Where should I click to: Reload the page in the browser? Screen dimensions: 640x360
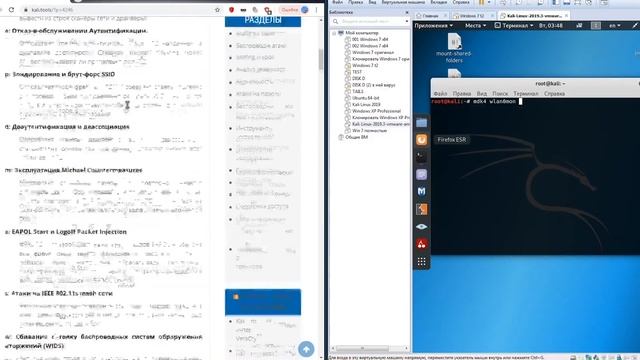tap(11, 9)
